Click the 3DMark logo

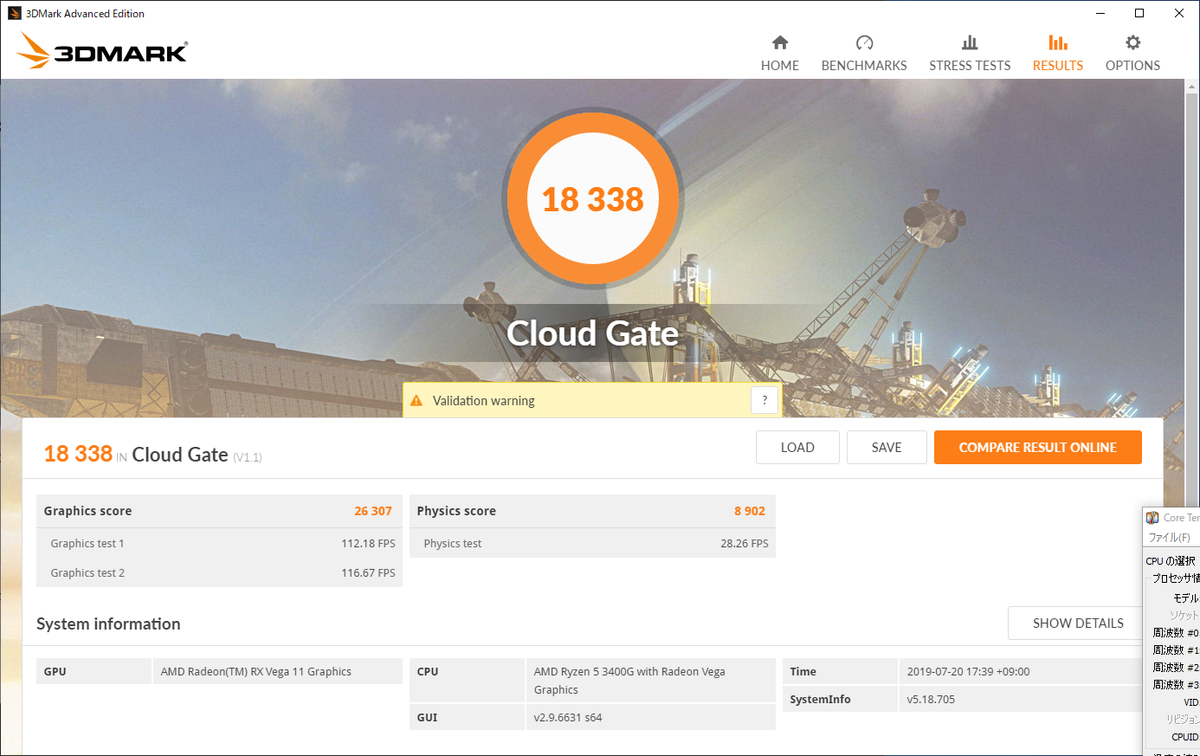click(102, 51)
